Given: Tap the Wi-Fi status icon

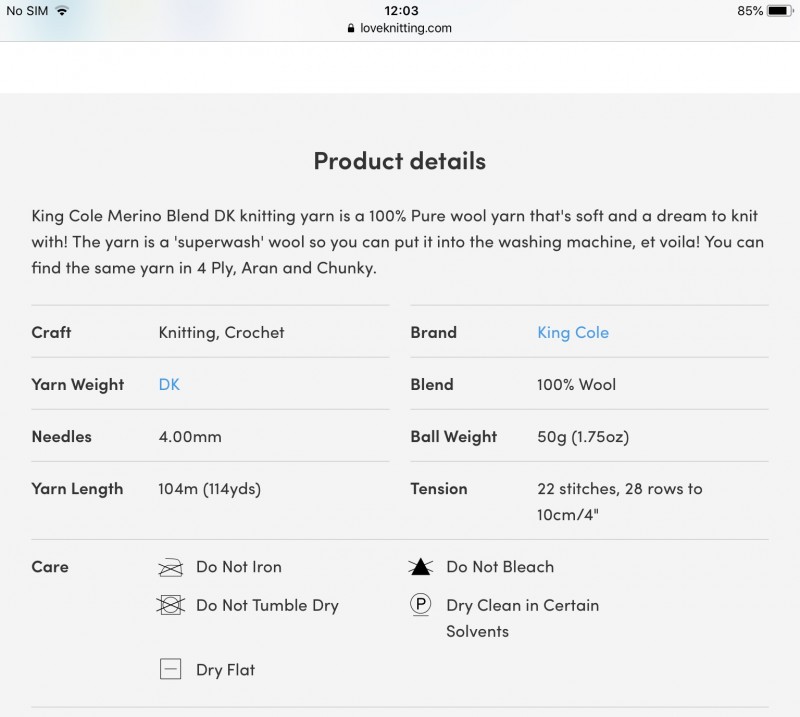Looking at the screenshot, I should [x=62, y=11].
